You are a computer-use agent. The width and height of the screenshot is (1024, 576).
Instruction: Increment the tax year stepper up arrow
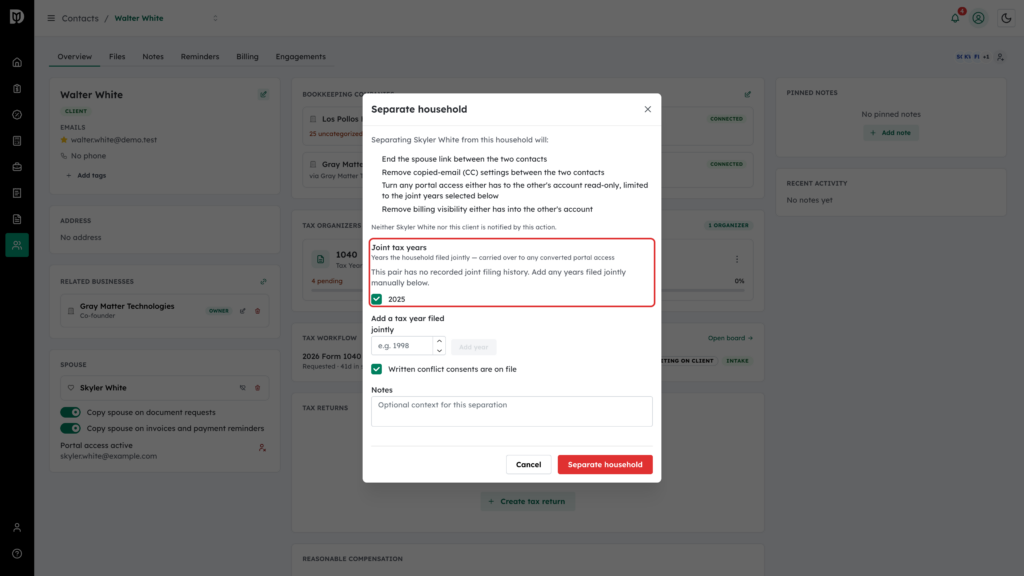(440, 341)
